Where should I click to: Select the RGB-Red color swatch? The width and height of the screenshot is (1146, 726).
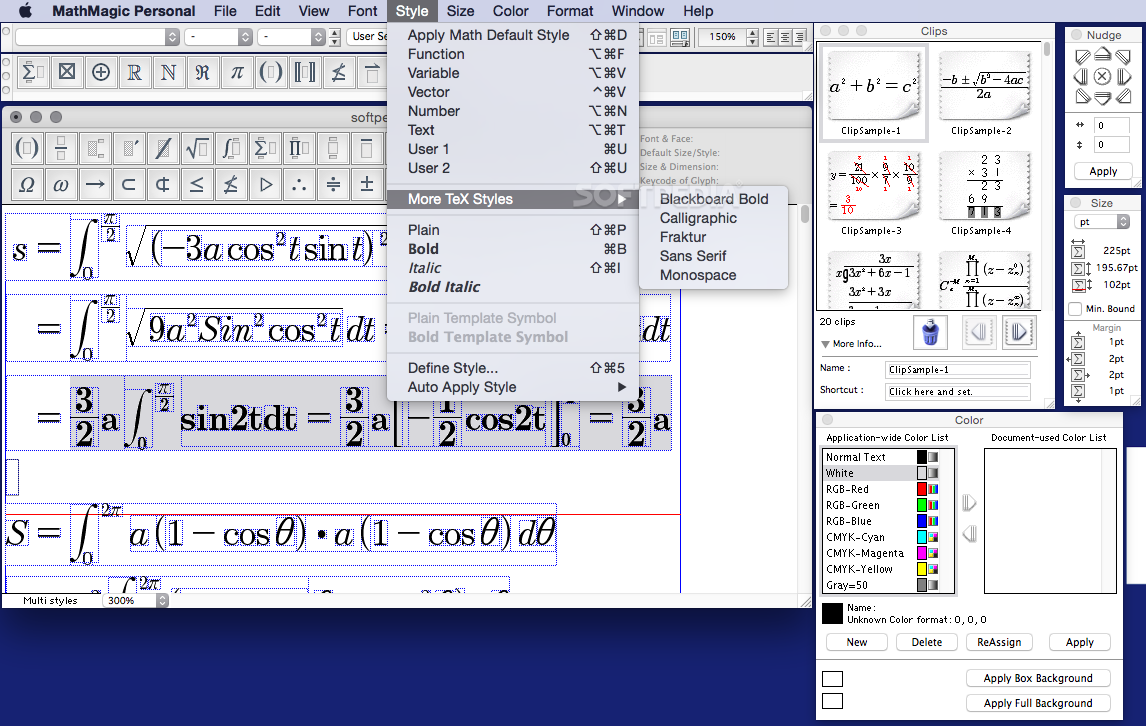pos(922,489)
